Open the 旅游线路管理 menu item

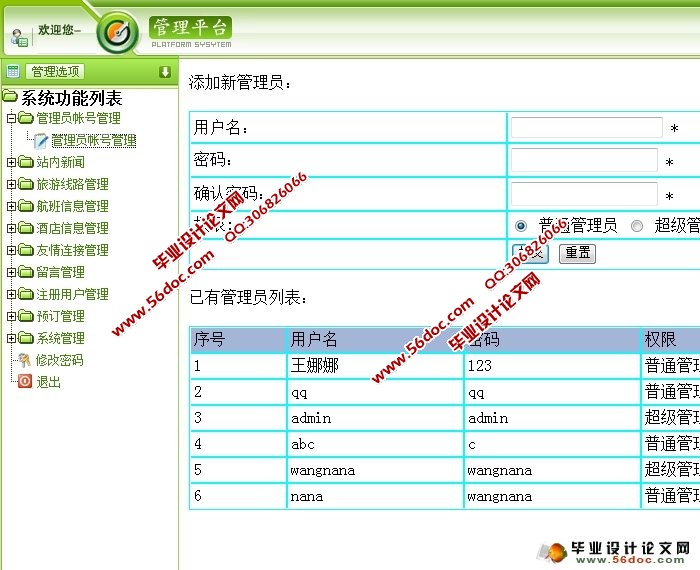point(72,184)
